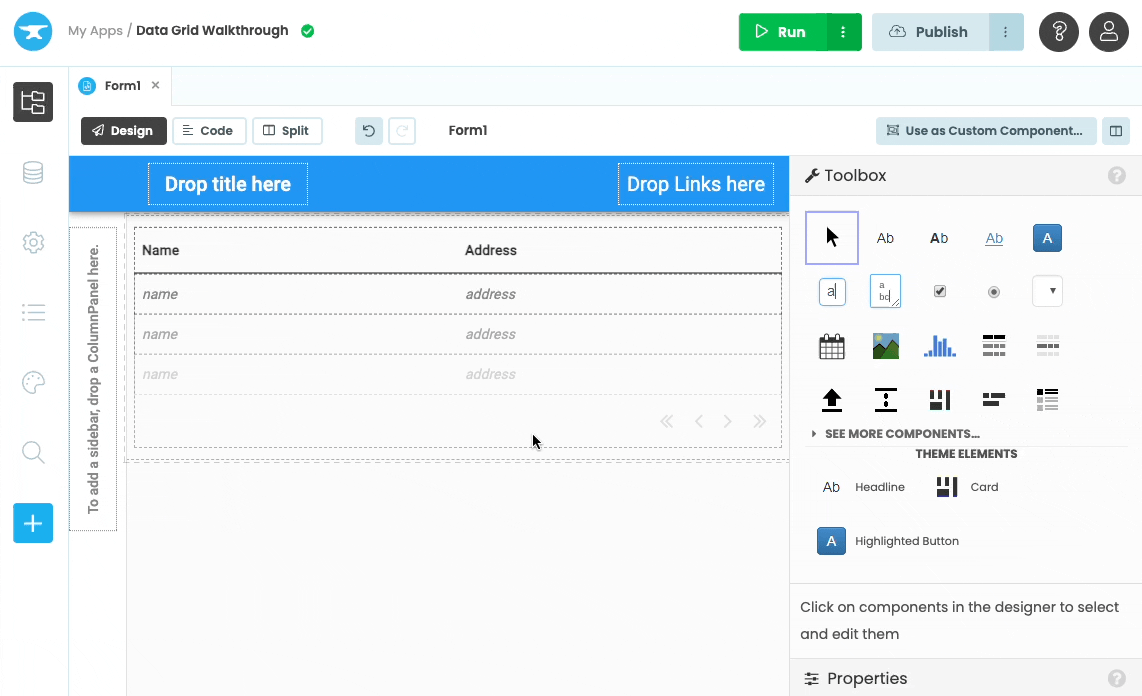The width and height of the screenshot is (1142, 696).
Task: Switch to Split view
Action: [287, 131]
